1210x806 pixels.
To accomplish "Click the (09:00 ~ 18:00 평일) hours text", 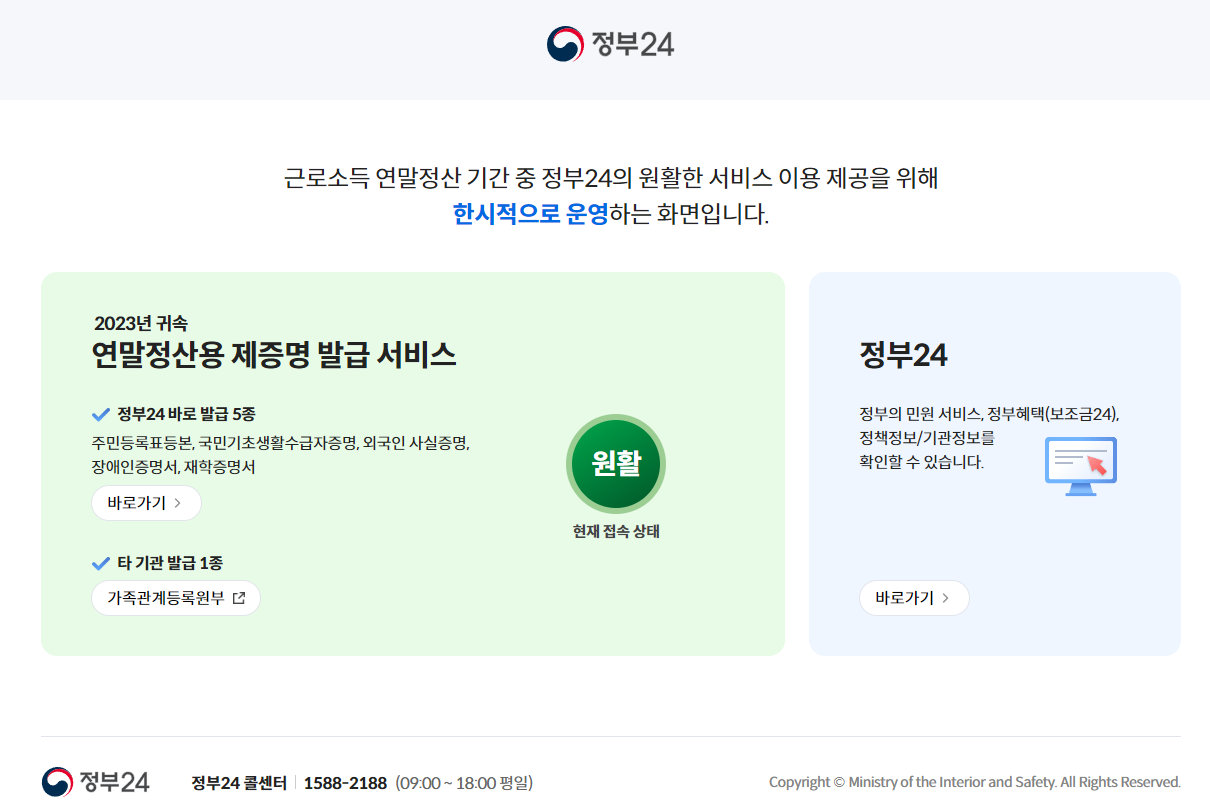I will [464, 783].
